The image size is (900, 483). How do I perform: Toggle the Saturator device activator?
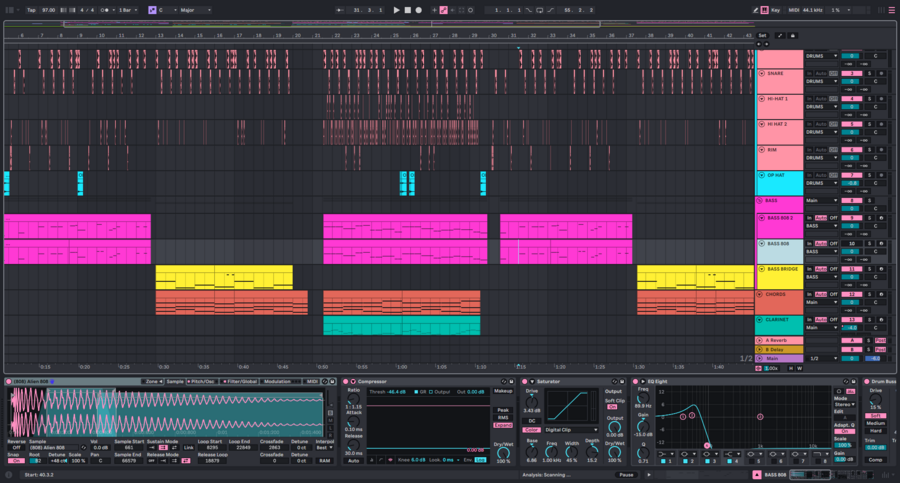[x=525, y=381]
